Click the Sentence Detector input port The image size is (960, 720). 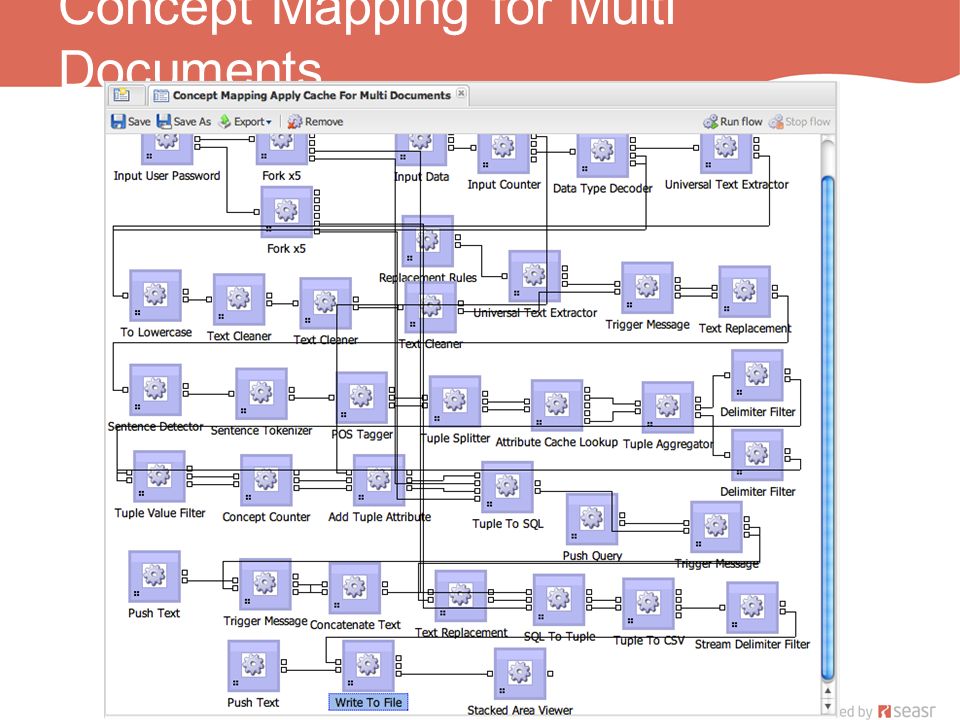(125, 389)
